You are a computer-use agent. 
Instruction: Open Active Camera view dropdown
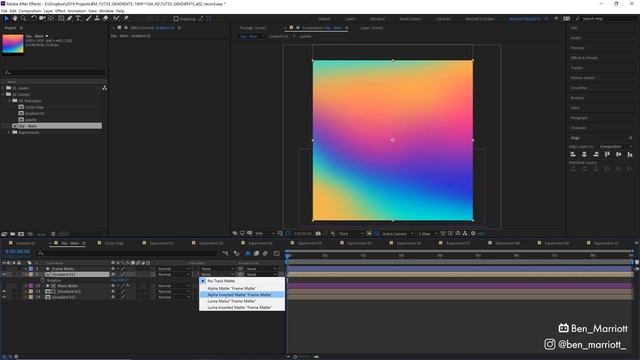(x=398, y=233)
